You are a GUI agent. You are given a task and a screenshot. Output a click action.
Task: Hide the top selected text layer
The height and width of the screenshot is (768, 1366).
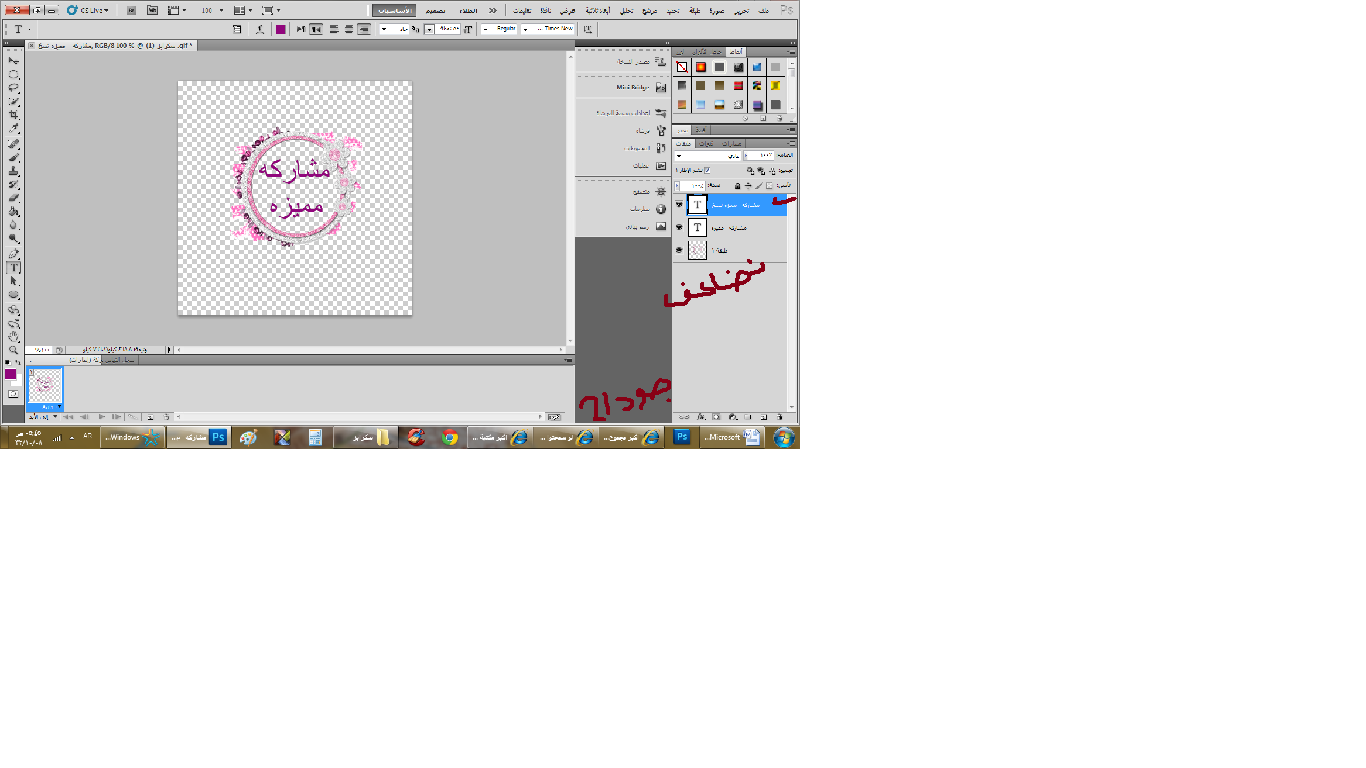coord(679,204)
